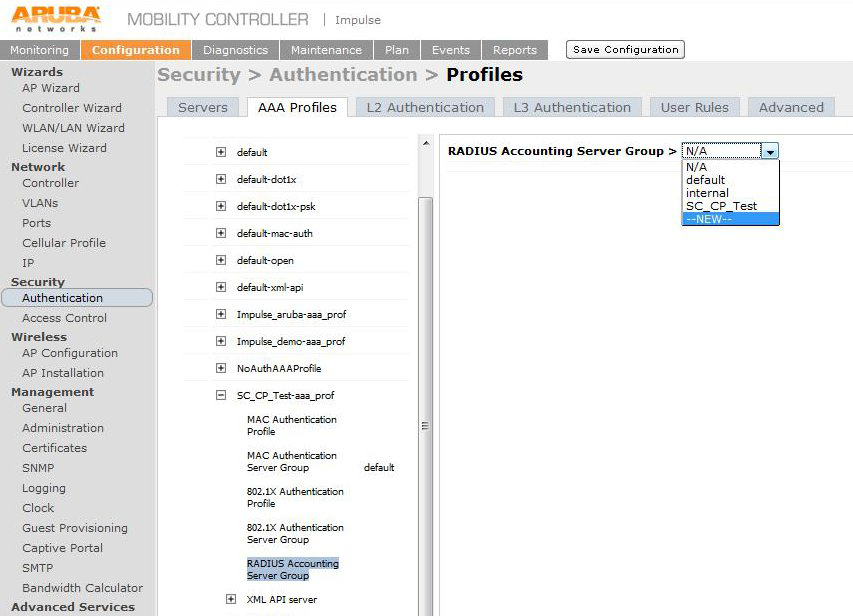This screenshot has width=853, height=616.
Task: Open Access Control under Security
Action: tap(64, 318)
